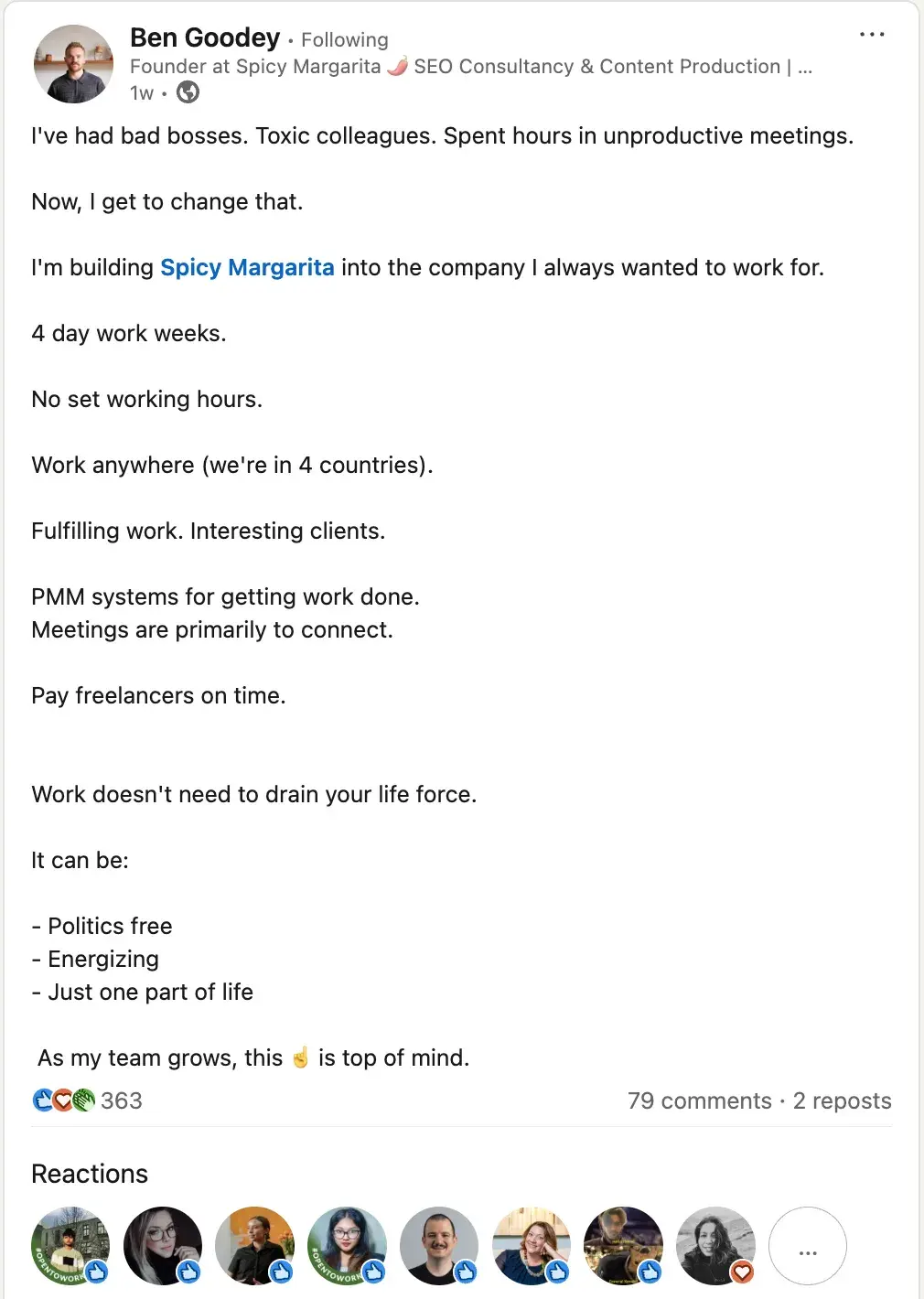Screen dimensions: 924x1299
Task: Open first reactor with OpenToWork frame
Action: [x=70, y=1246]
